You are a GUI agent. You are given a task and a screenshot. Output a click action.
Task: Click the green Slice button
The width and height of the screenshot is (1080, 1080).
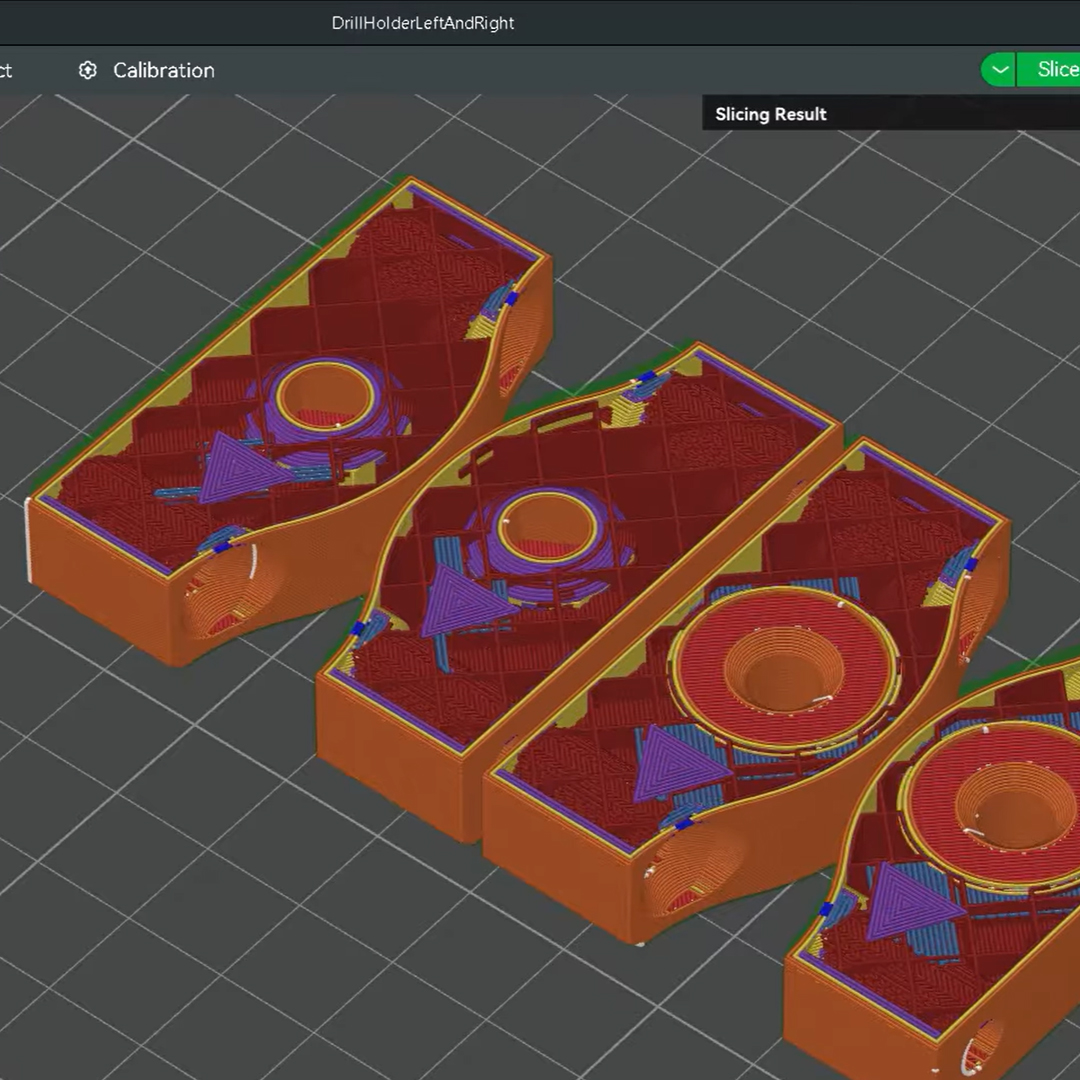coord(1049,70)
